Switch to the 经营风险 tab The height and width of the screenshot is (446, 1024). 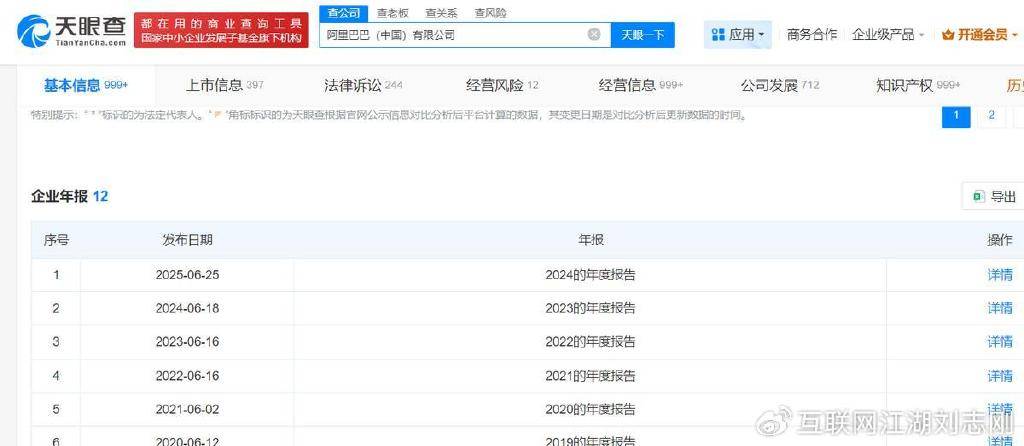[502, 85]
